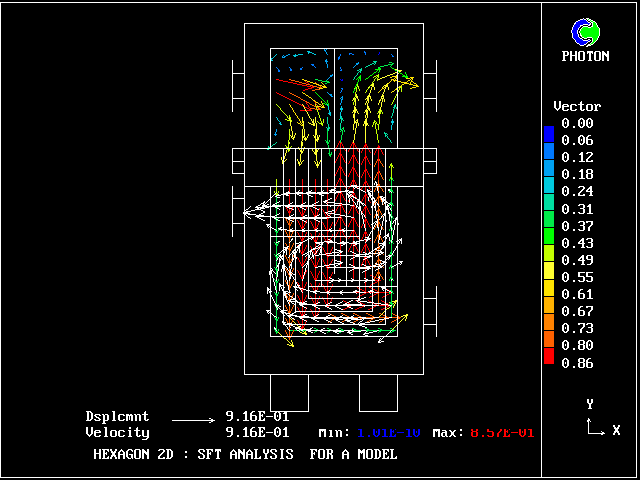Click the 0.86 legend value
Viewport: 640px width, 480px height.
(x=577, y=363)
